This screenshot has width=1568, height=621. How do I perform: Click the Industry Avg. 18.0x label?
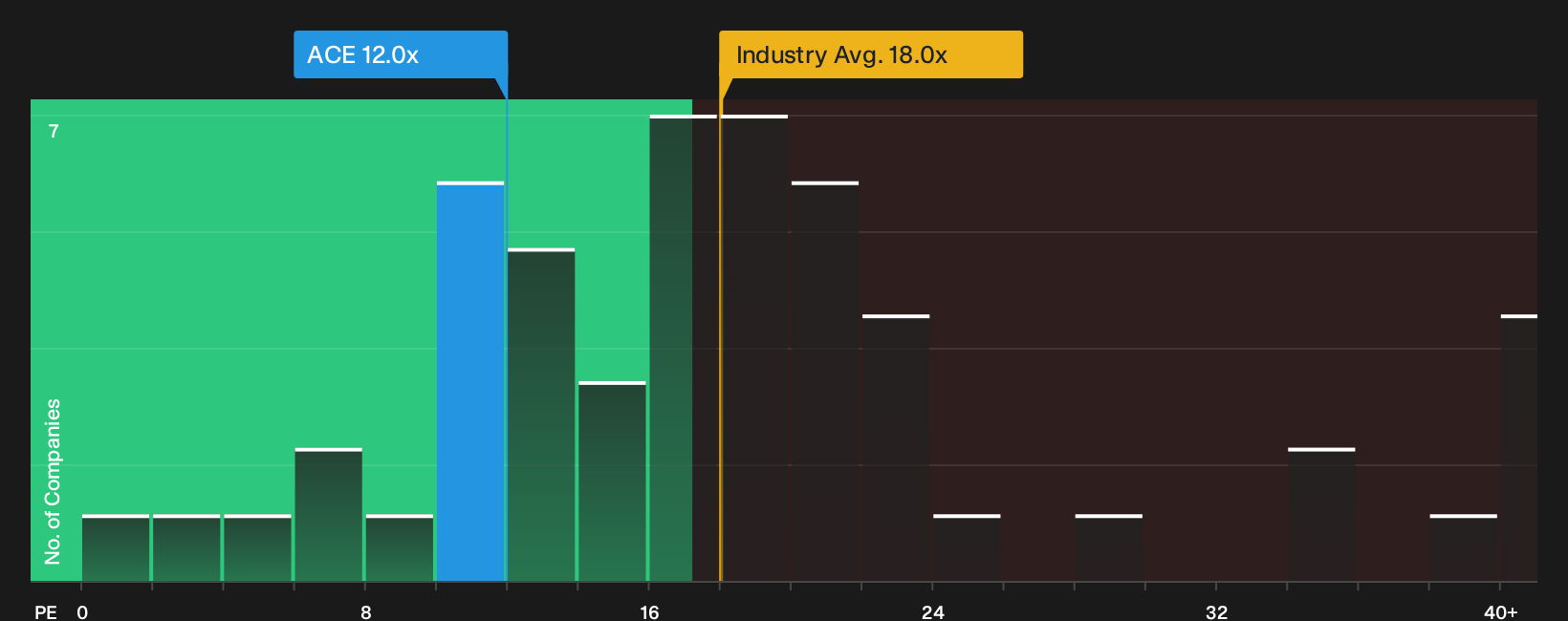[871, 54]
